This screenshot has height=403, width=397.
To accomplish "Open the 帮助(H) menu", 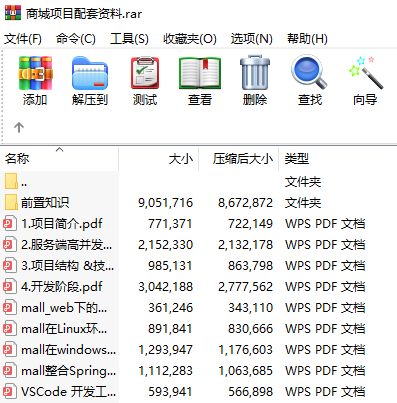I will tap(307, 39).
